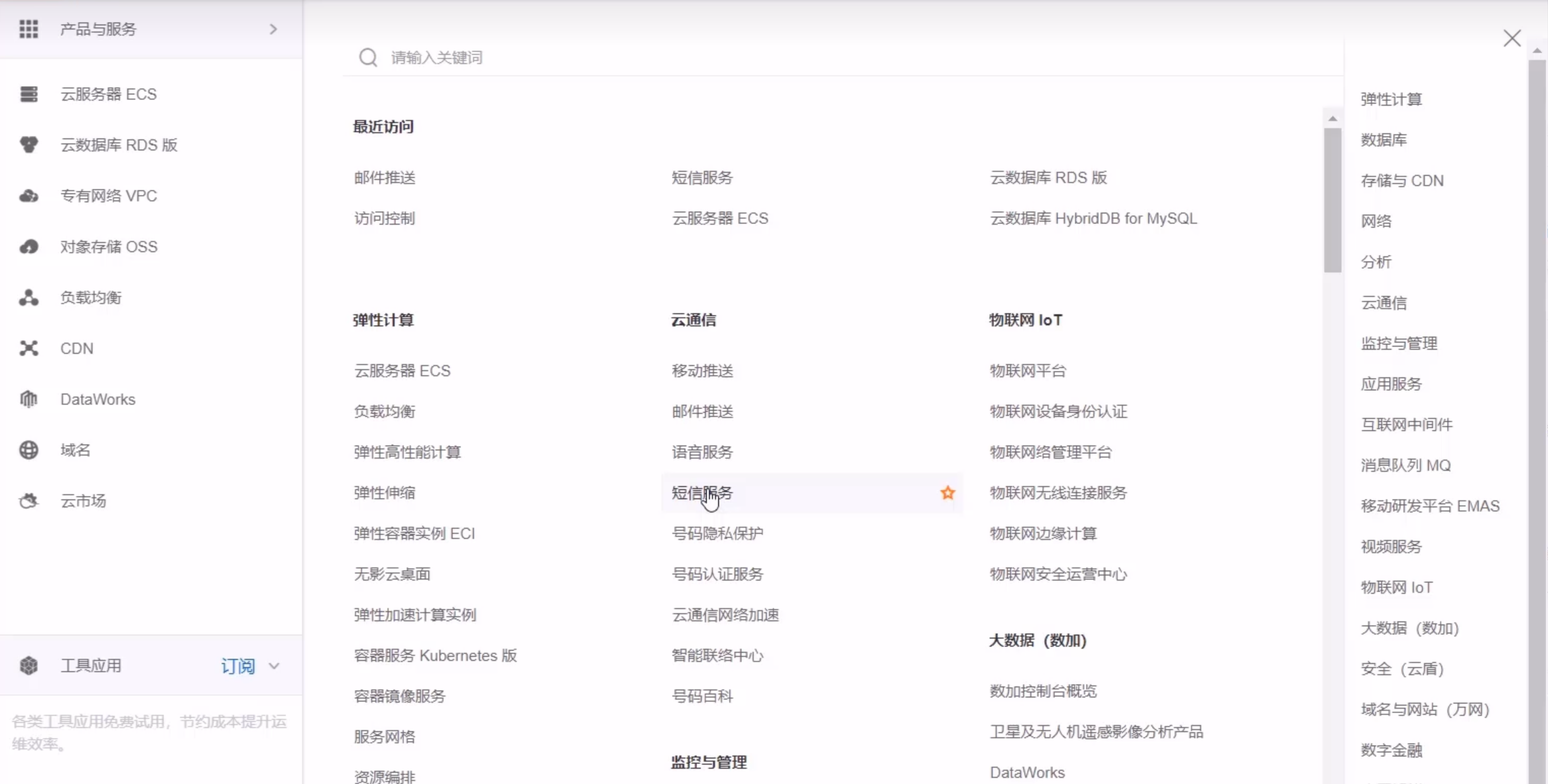
Task: Toggle the favorite star on 短信服务
Action: (x=948, y=493)
